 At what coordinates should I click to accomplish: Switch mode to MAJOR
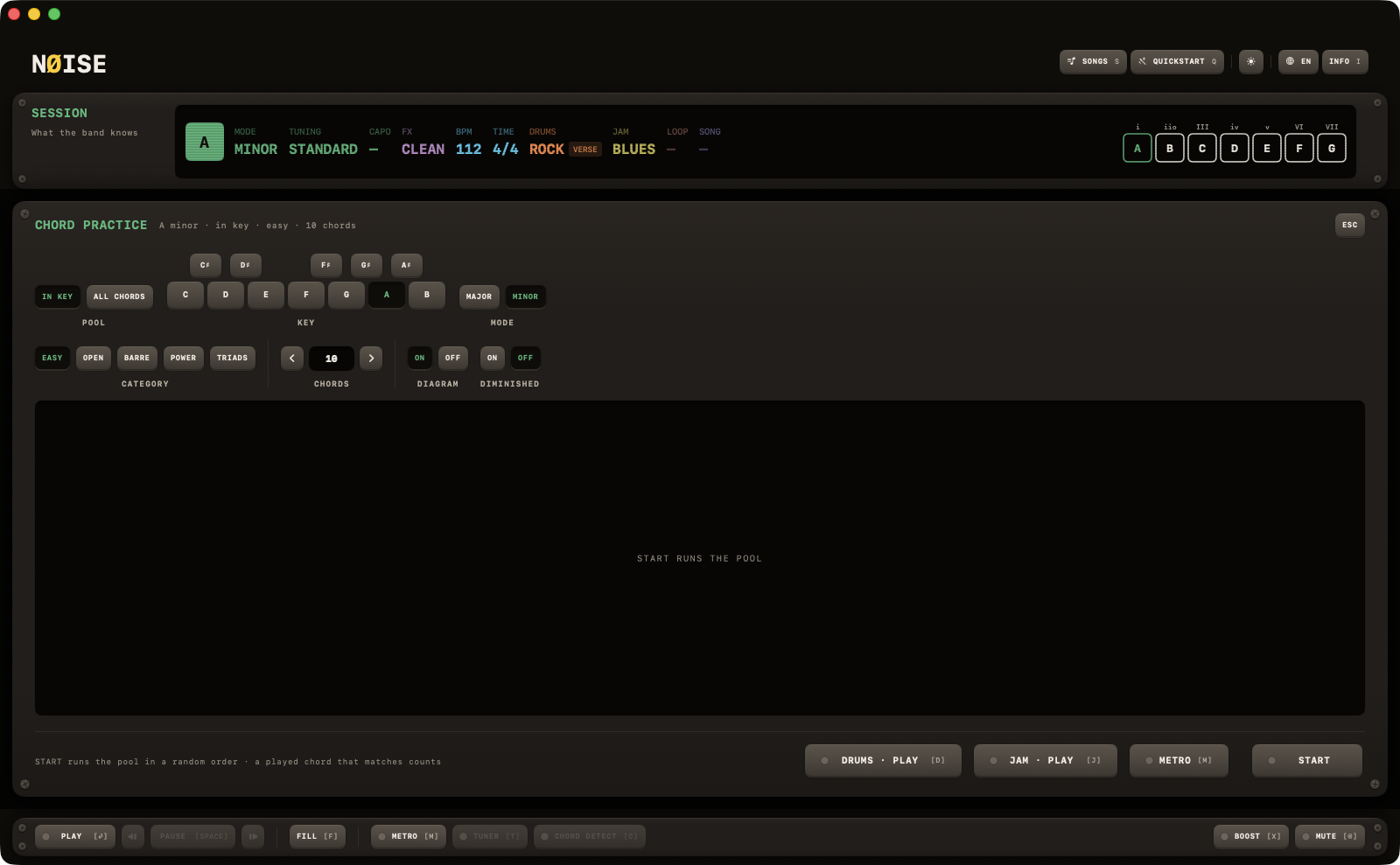(479, 296)
